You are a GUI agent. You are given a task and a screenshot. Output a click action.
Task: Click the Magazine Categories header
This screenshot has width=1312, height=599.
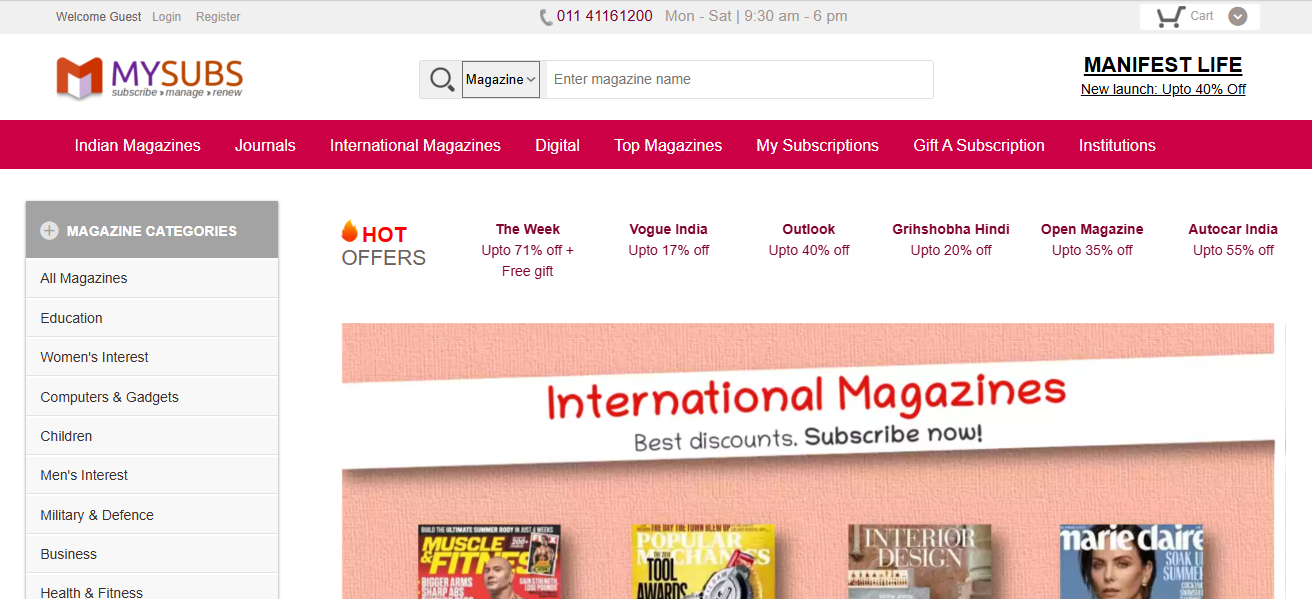[x=152, y=230]
